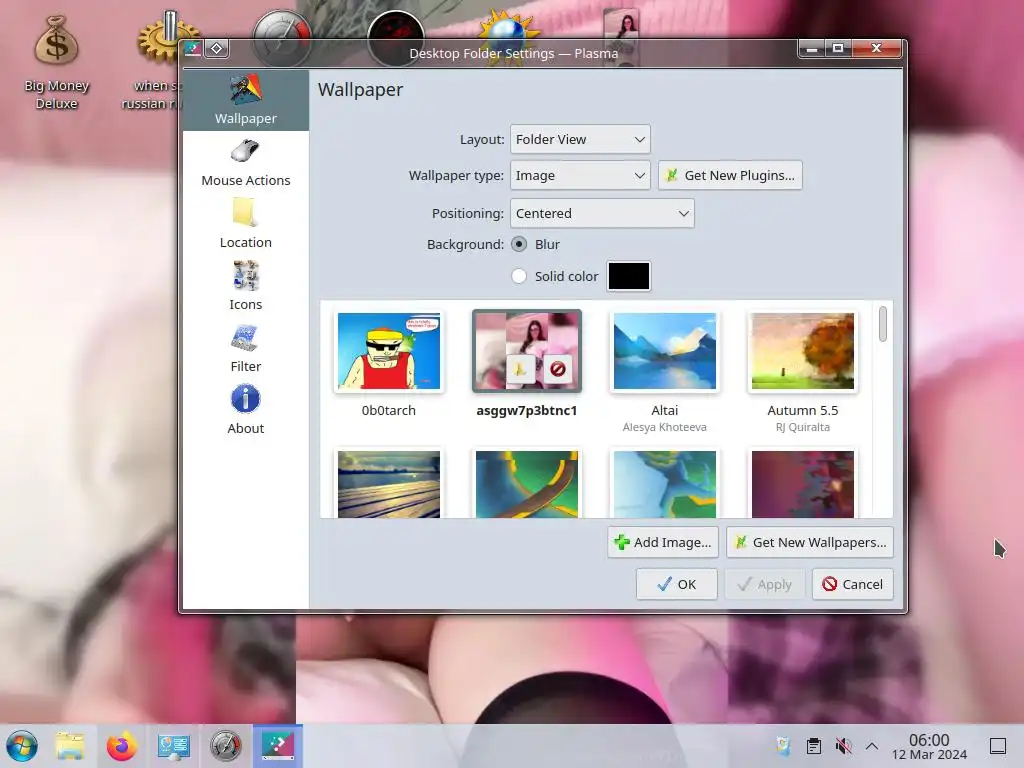
Task: Select the Plasma settings window taskbar entry
Action: coord(278,746)
